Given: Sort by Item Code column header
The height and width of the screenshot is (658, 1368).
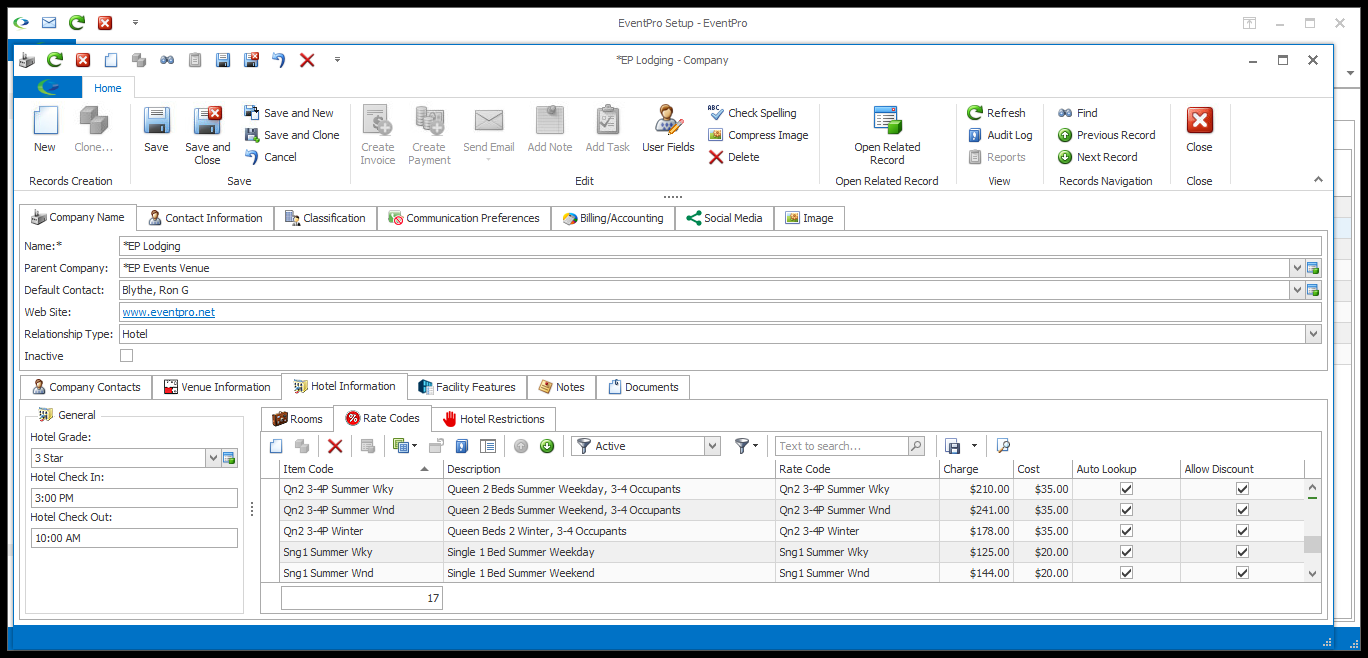Looking at the screenshot, I should point(360,469).
